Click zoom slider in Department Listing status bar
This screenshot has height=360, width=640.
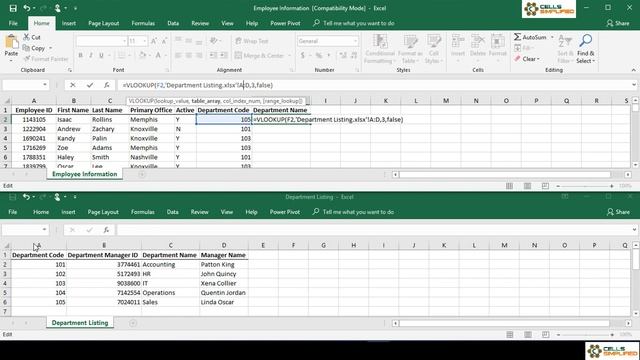coord(585,334)
